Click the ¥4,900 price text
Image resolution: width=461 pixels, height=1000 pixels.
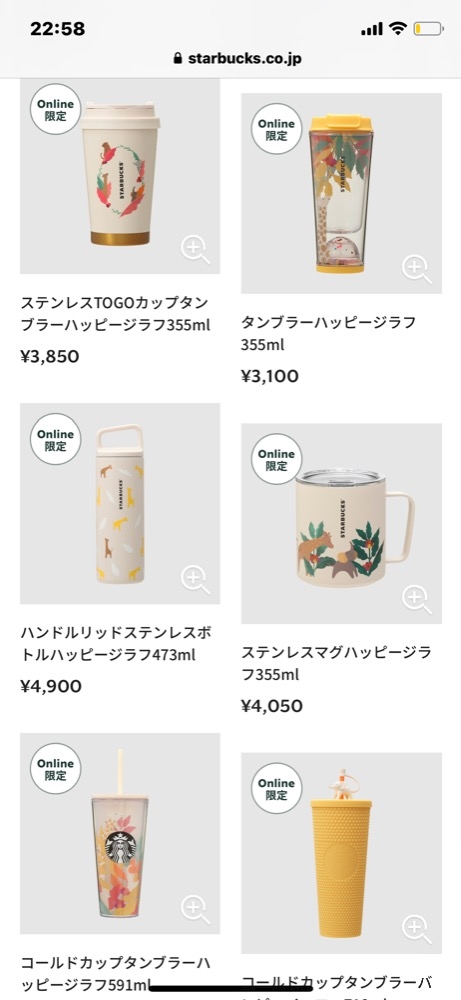51,686
